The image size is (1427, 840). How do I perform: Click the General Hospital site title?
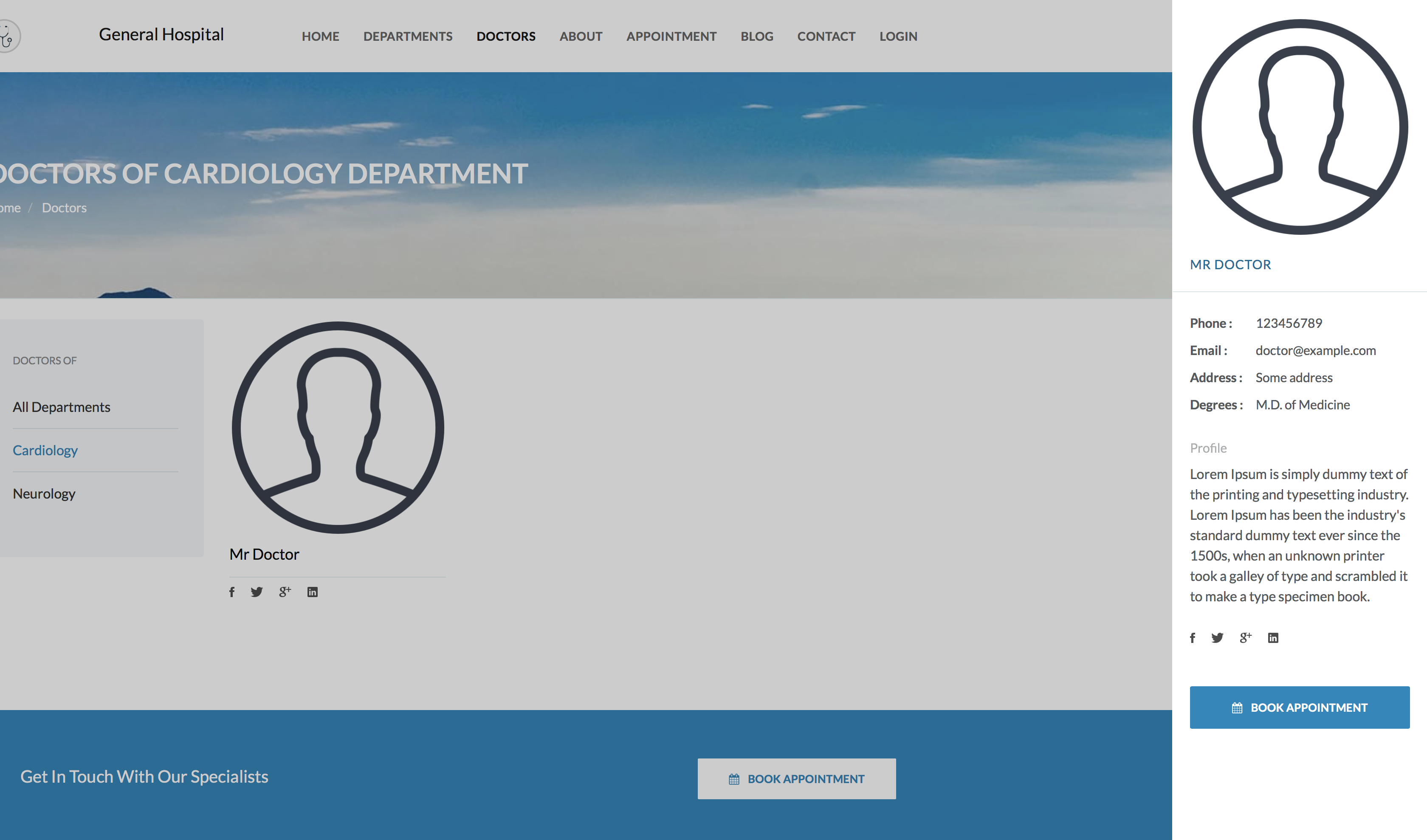161,34
